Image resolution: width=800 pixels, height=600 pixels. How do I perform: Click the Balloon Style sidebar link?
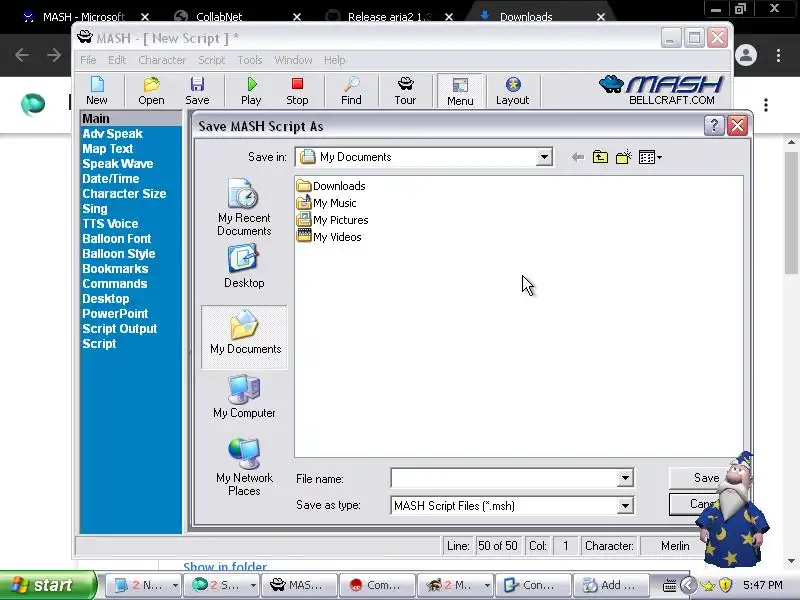(x=119, y=254)
